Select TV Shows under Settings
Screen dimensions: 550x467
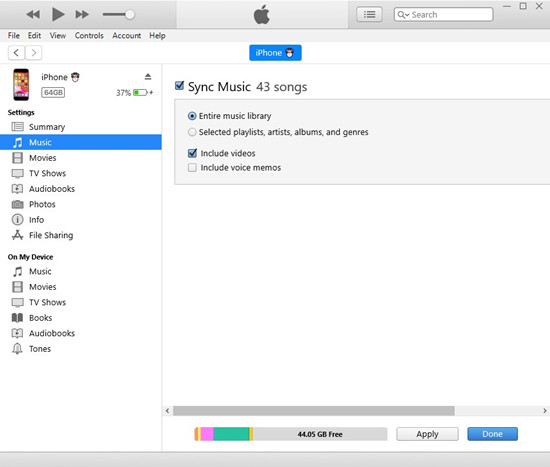coord(81,173)
